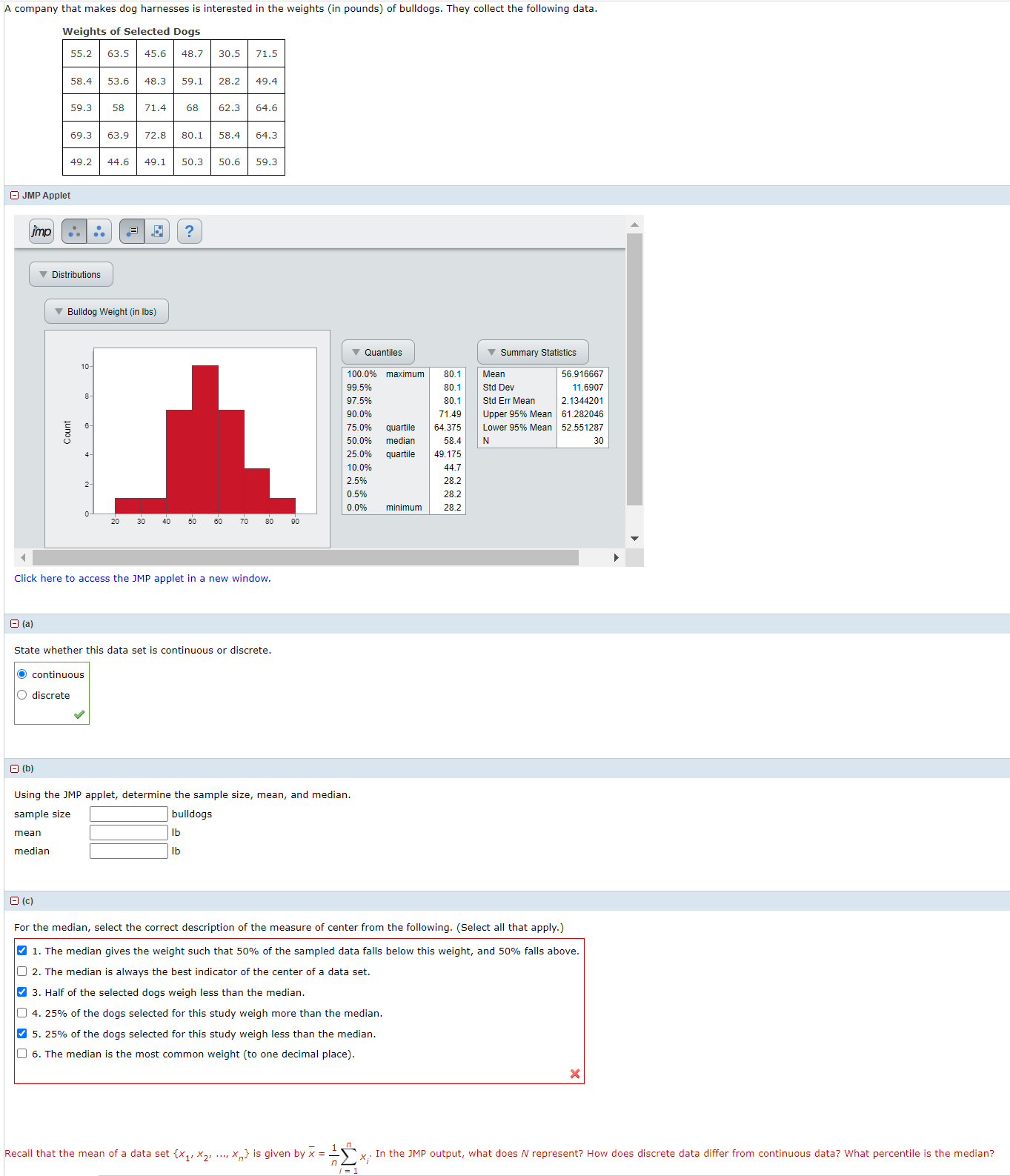Check option 4 25% weigh more than median
Viewport: 1010px width, 1176px height.
pyautogui.click(x=22, y=1013)
